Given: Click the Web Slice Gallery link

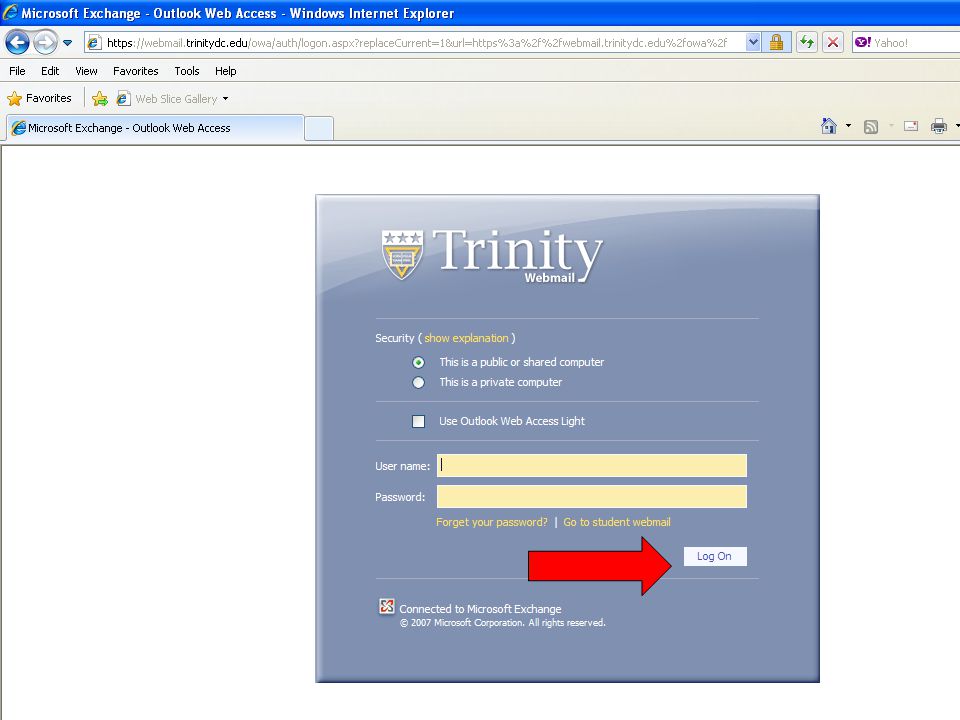Looking at the screenshot, I should [167, 99].
